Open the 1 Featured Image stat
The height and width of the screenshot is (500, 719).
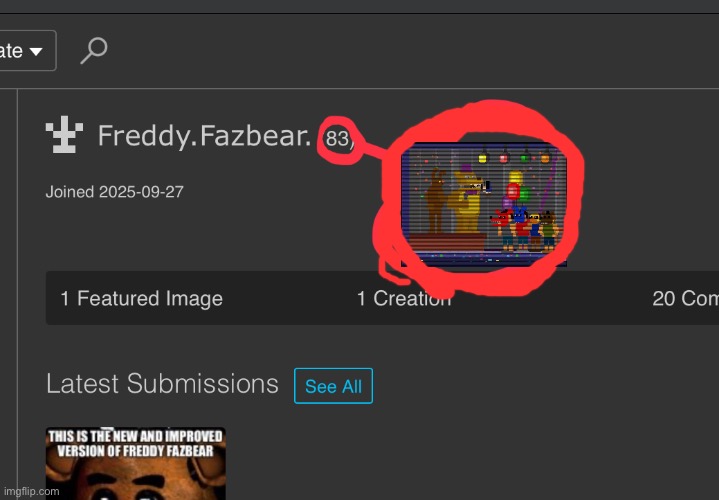[x=142, y=299]
